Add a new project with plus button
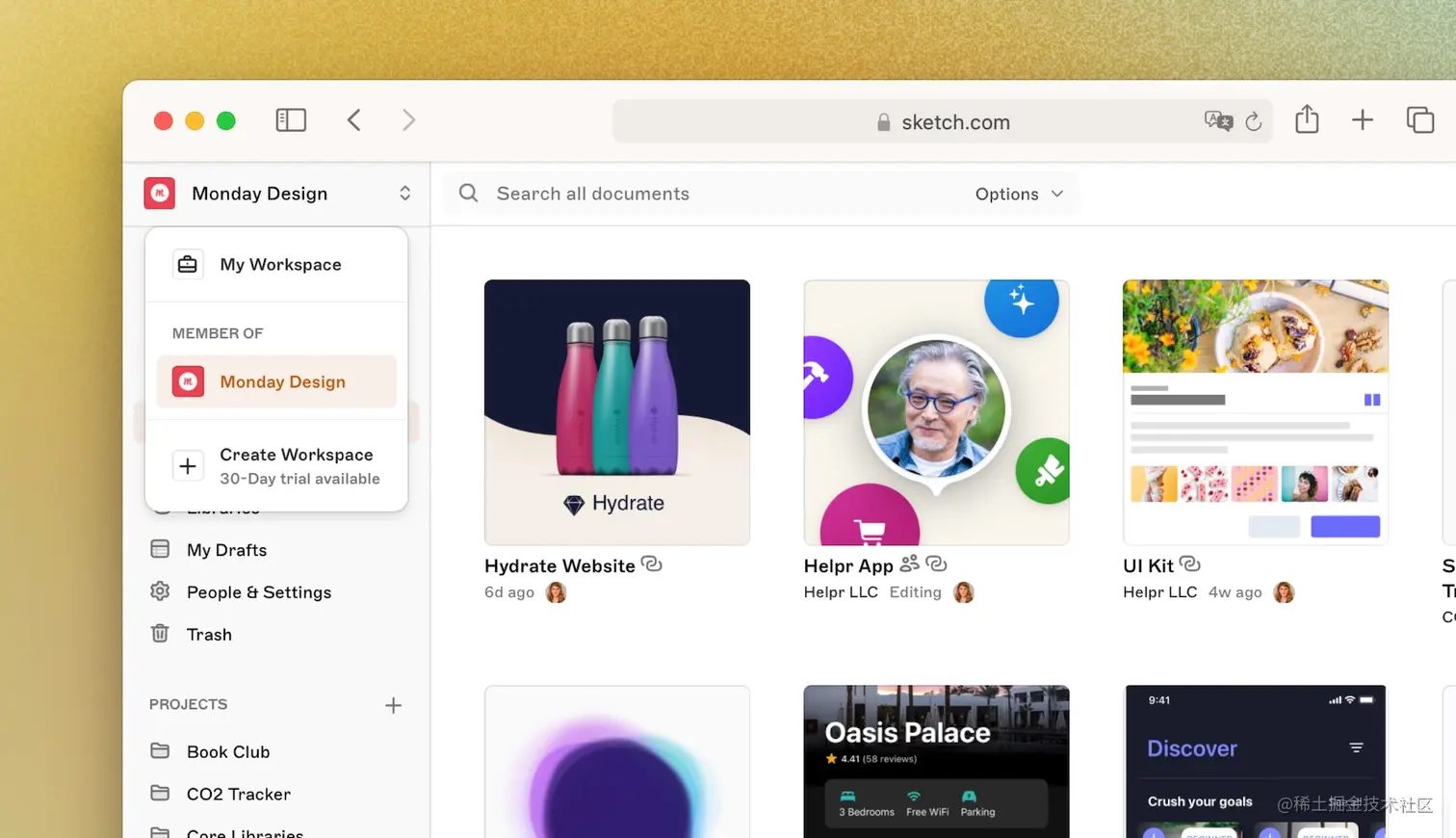The width and height of the screenshot is (1456, 838). point(393,705)
